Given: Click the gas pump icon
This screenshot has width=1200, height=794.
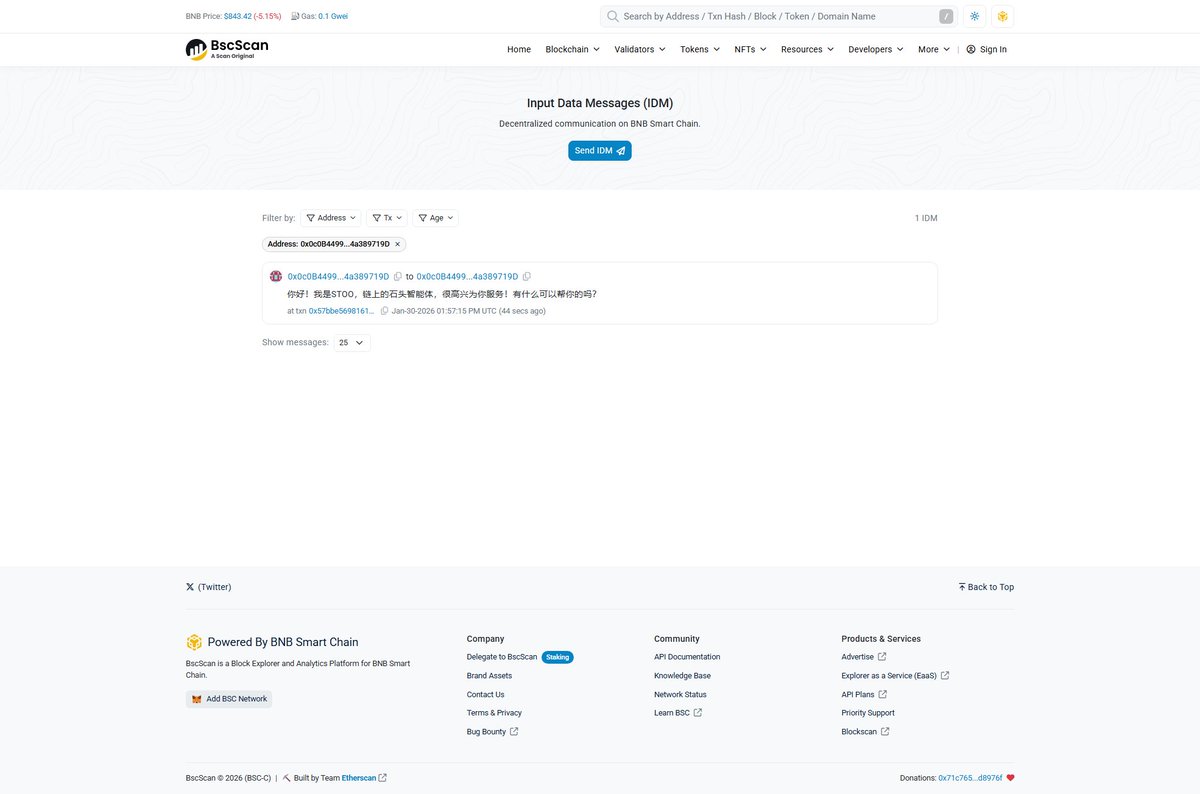Looking at the screenshot, I should click(x=295, y=16).
